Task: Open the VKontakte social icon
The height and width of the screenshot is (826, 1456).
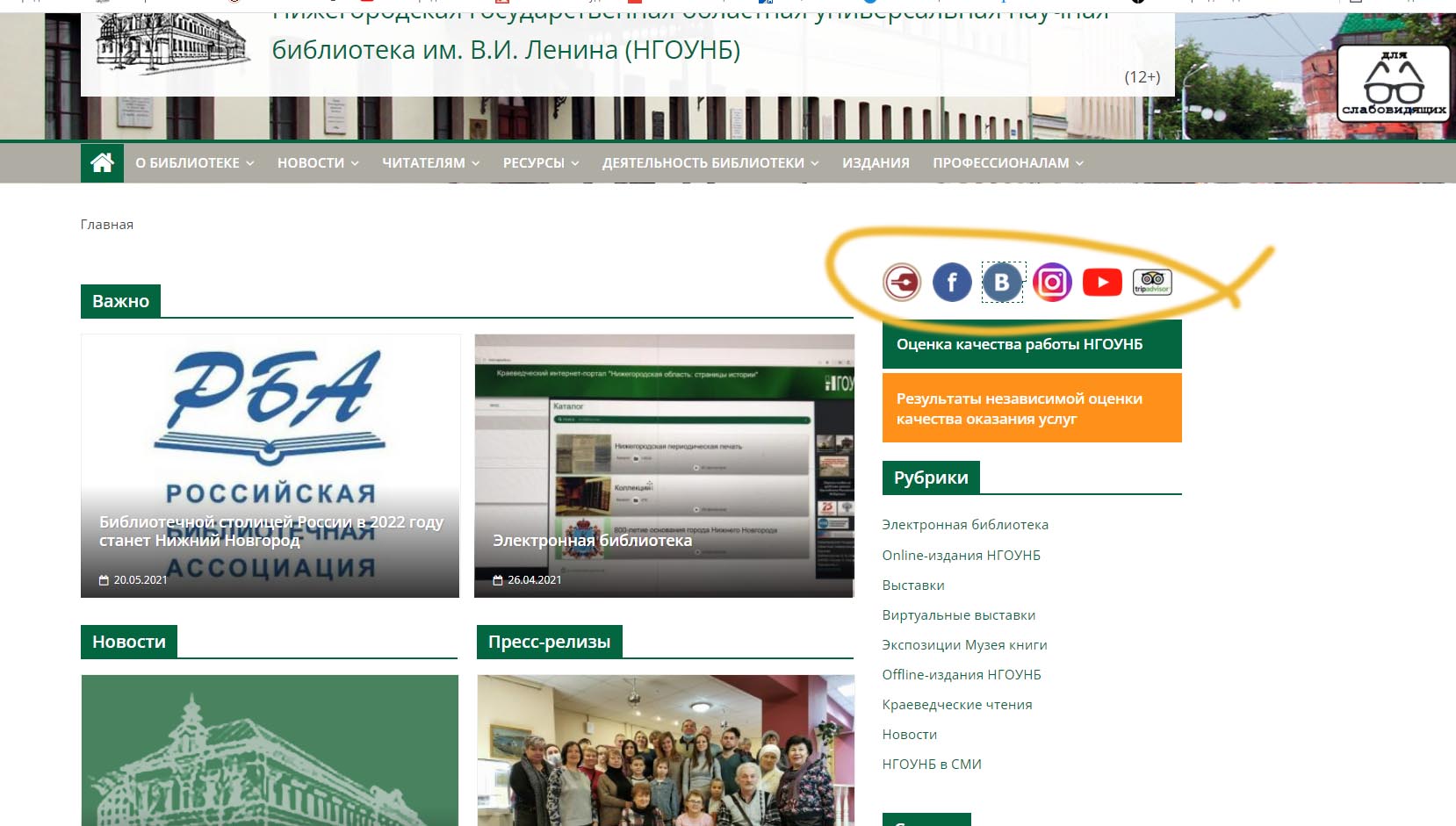Action: click(x=1002, y=283)
